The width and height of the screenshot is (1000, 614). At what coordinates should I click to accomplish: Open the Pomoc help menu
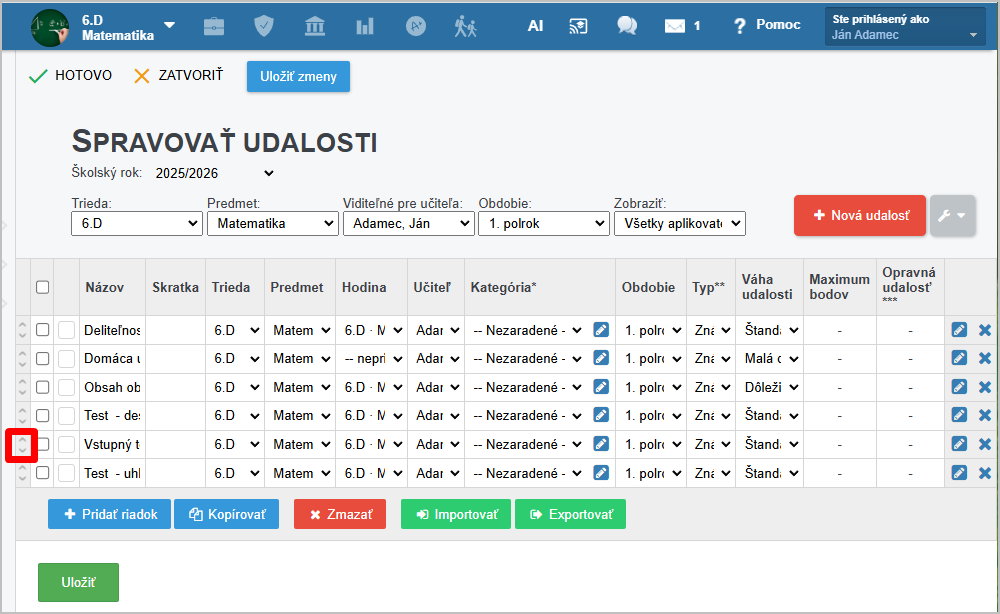[766, 25]
